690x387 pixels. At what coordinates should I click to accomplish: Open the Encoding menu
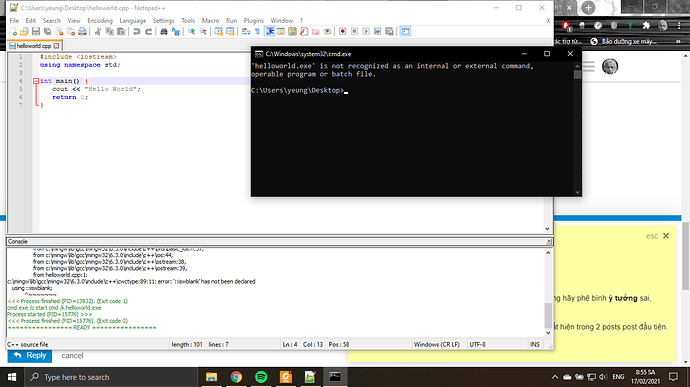tap(100, 21)
